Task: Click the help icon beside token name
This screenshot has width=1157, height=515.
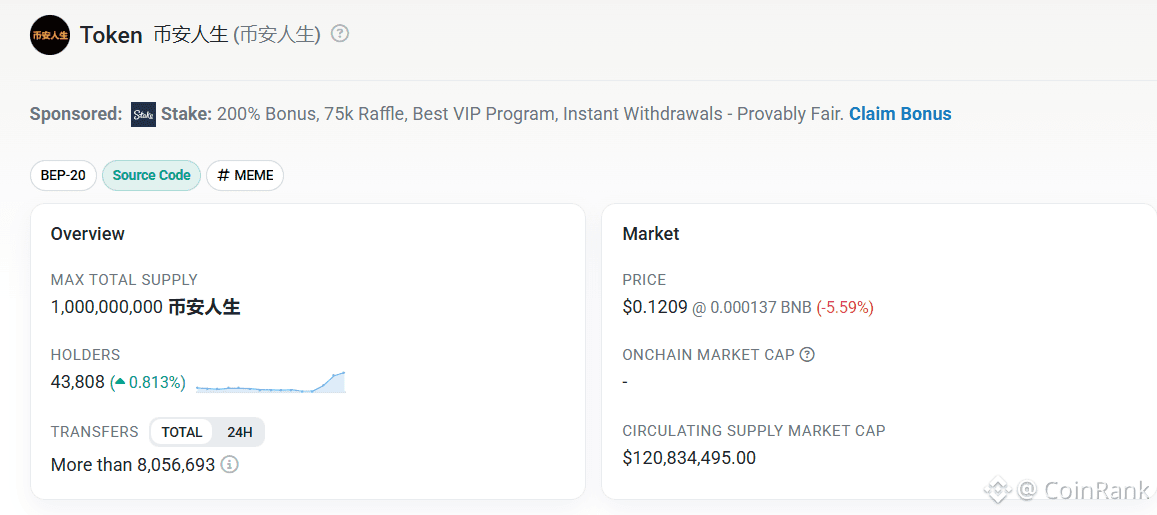Action: point(340,33)
